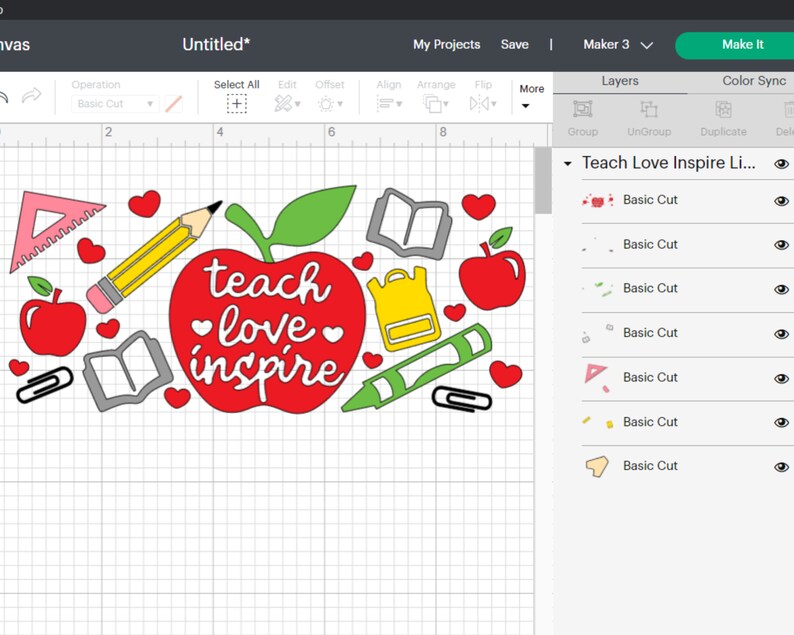Select the gray book outline layer thumbnail

coord(598,333)
